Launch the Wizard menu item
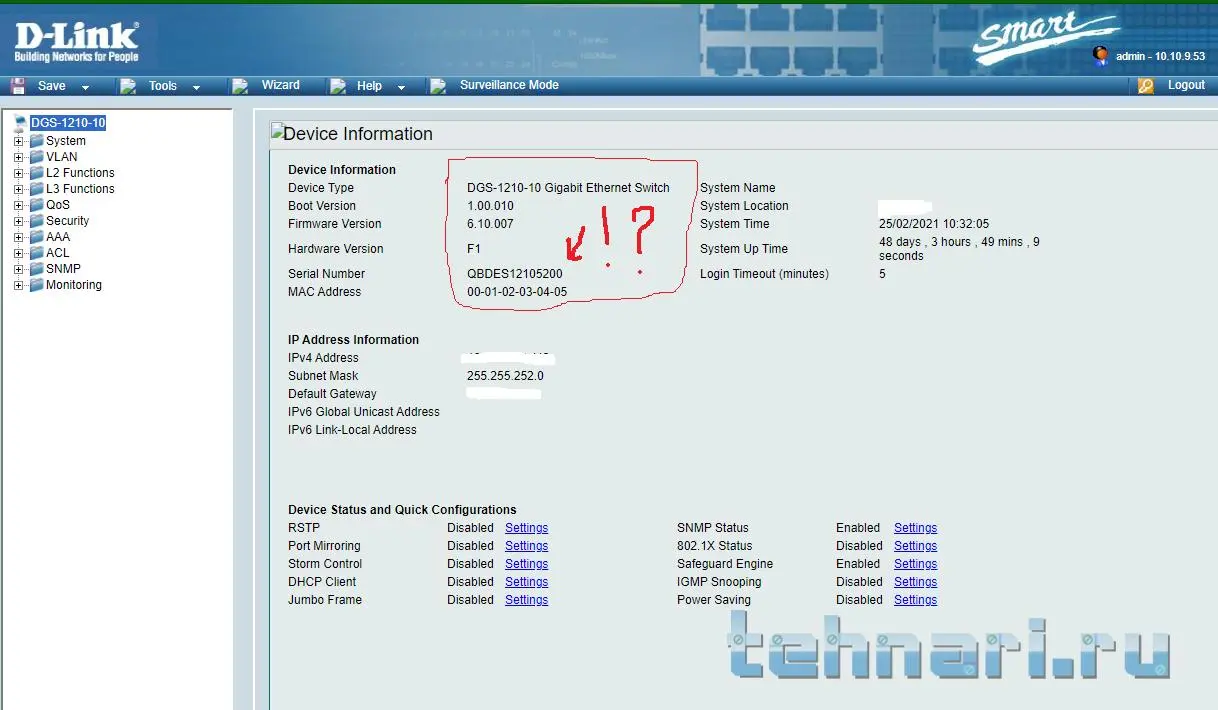Screen dimensions: 1218x710 click(281, 86)
